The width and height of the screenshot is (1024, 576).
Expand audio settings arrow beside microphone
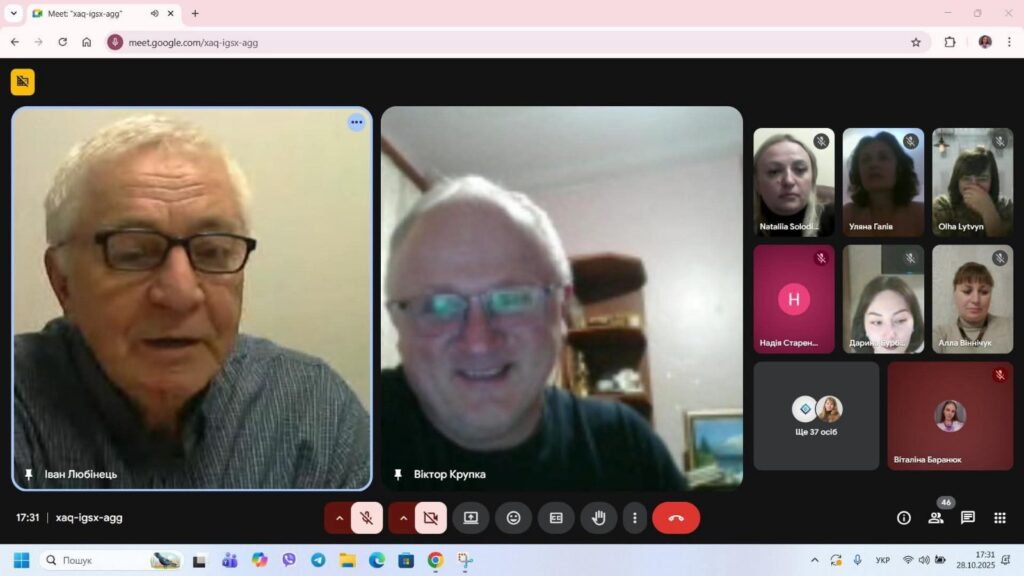(x=339, y=518)
